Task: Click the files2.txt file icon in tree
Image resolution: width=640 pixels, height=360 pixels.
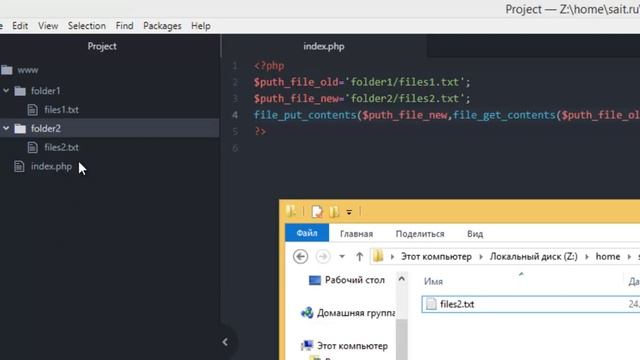Action: click(x=33, y=147)
